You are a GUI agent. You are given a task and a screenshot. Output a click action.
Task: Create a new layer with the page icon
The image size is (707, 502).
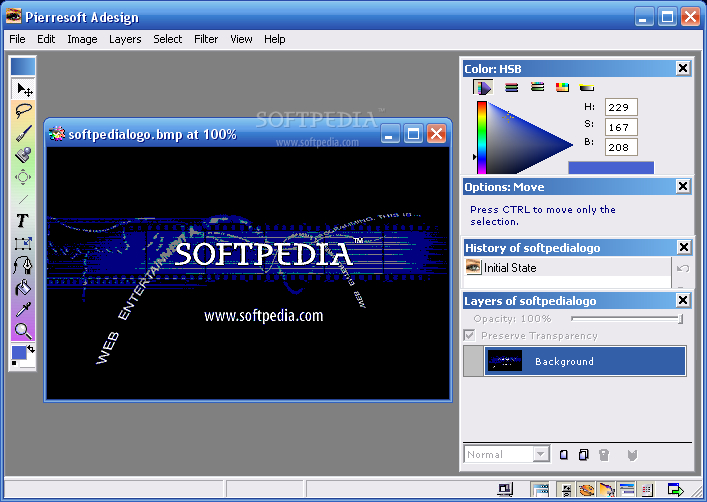click(564, 455)
